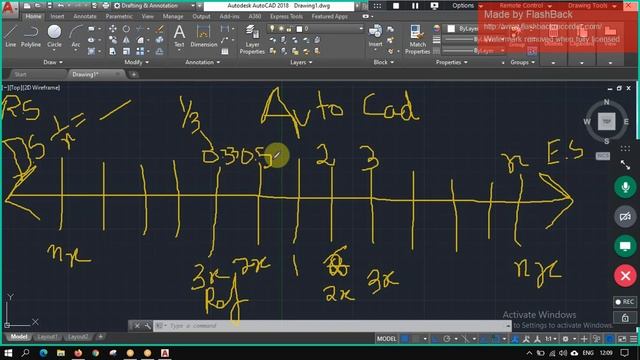Switch to the Layout1 tab
Screen dimensions: 640x360
click(47, 337)
